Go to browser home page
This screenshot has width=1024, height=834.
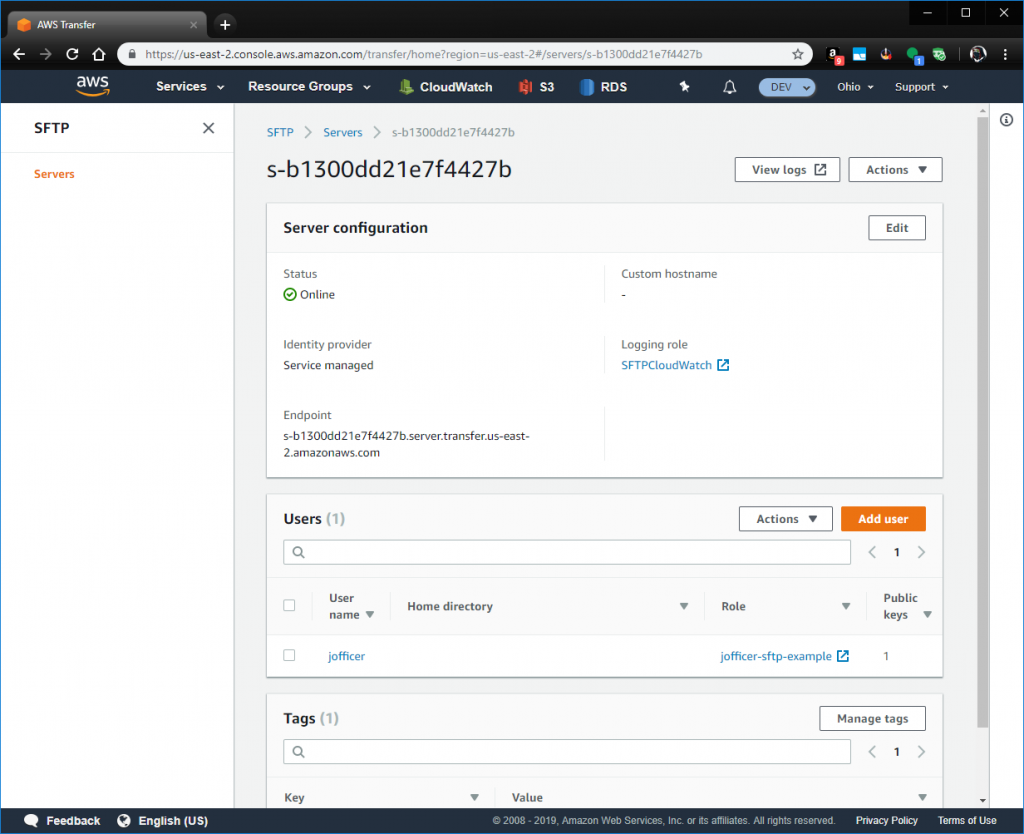coord(99,54)
